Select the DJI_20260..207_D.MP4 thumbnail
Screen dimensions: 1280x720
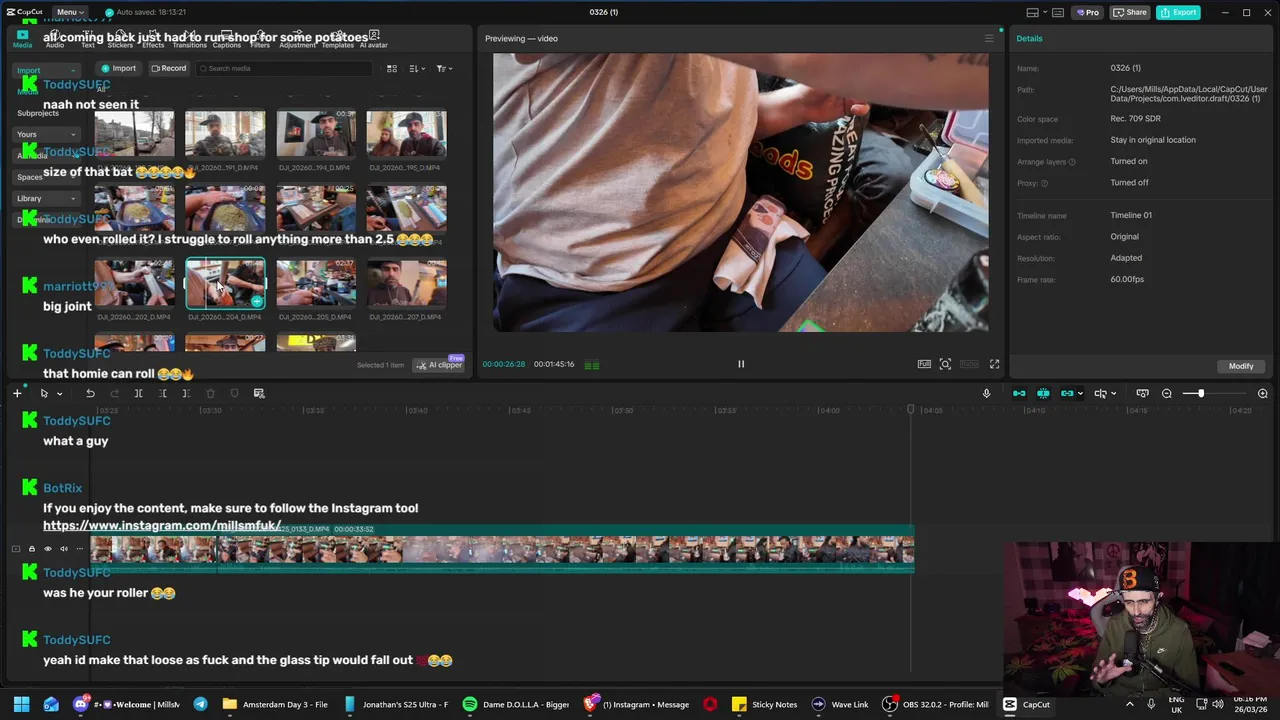406,283
